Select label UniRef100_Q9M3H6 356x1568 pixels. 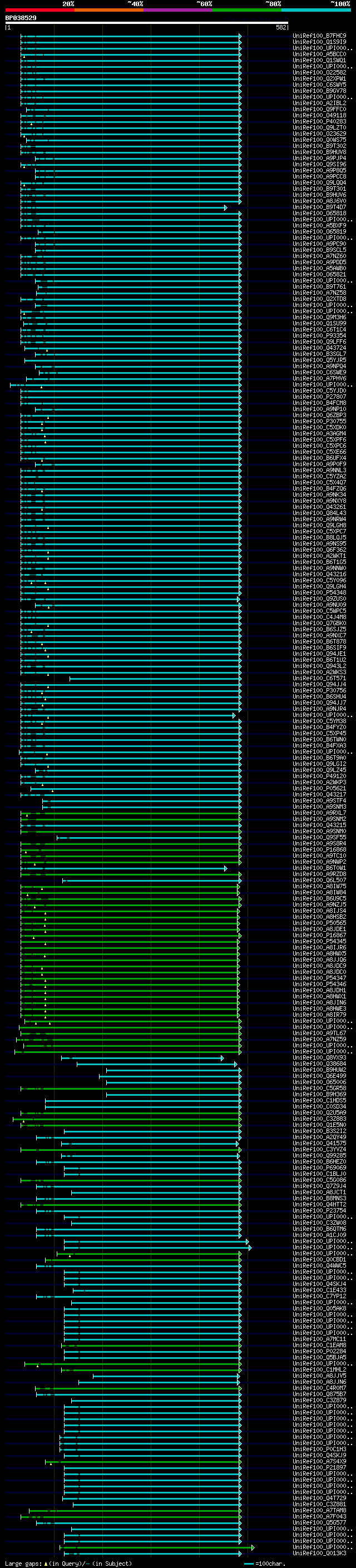coord(319,317)
